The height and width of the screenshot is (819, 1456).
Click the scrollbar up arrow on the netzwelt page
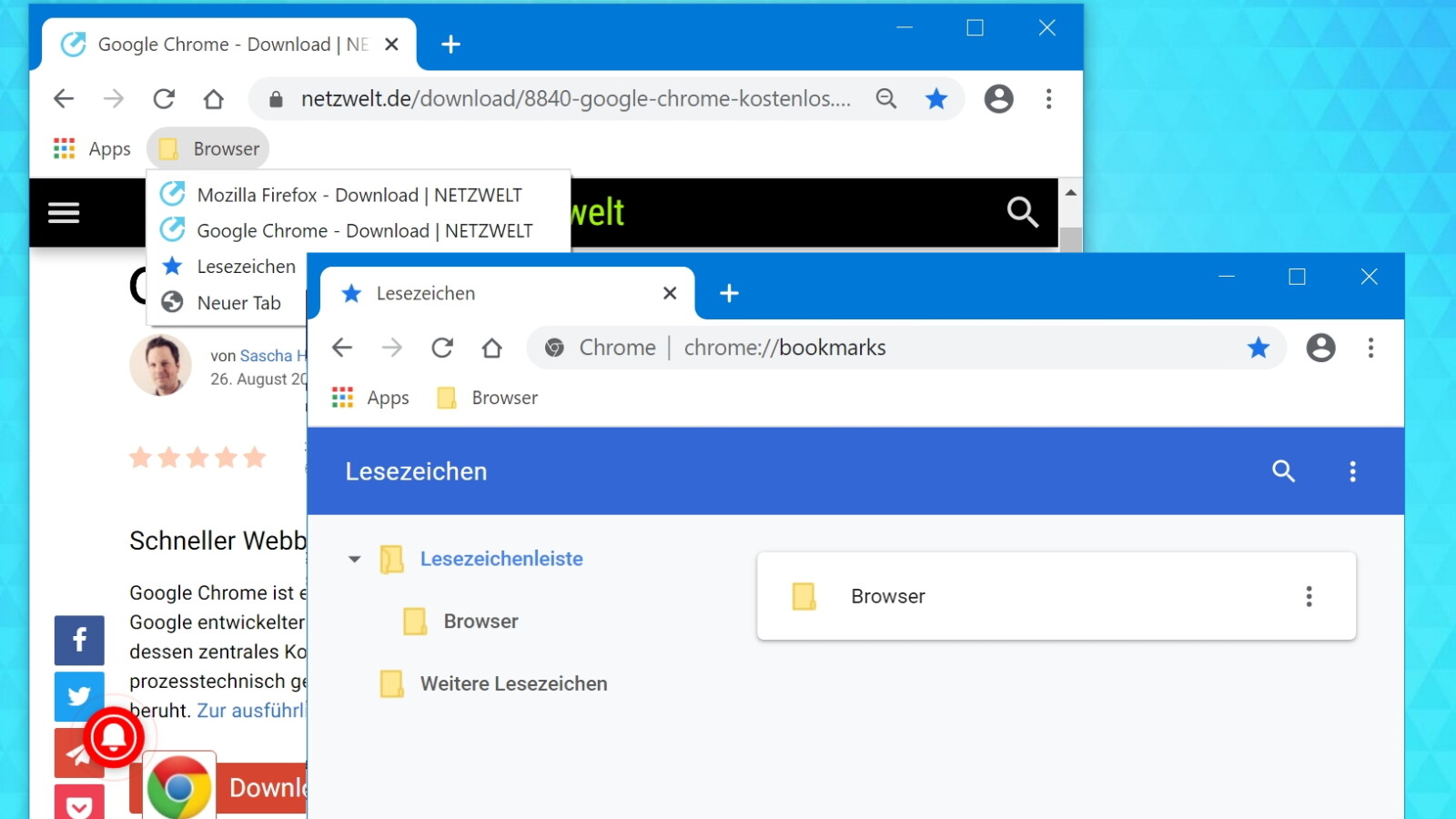click(x=1071, y=193)
